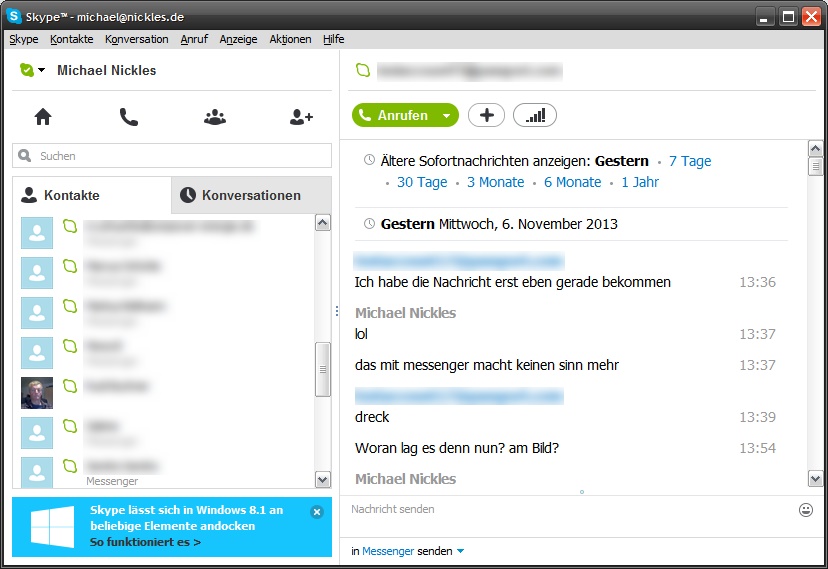Open the call quality signal bars button

[x=535, y=115]
